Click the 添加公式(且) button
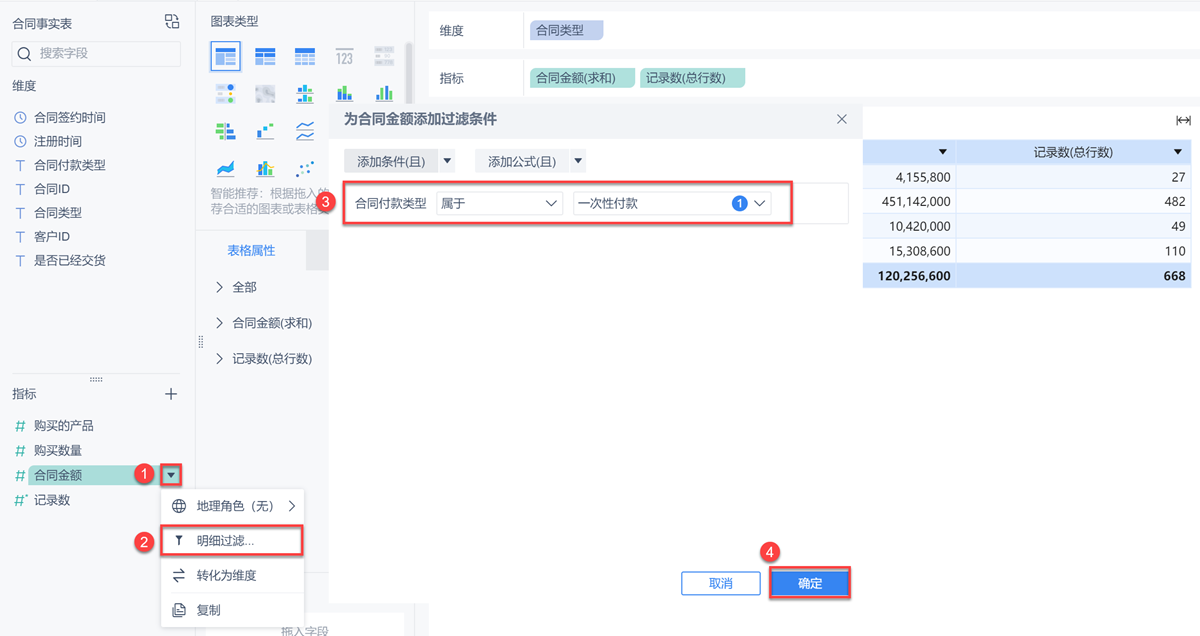Image resolution: width=1200 pixels, height=636 pixels. 521,161
